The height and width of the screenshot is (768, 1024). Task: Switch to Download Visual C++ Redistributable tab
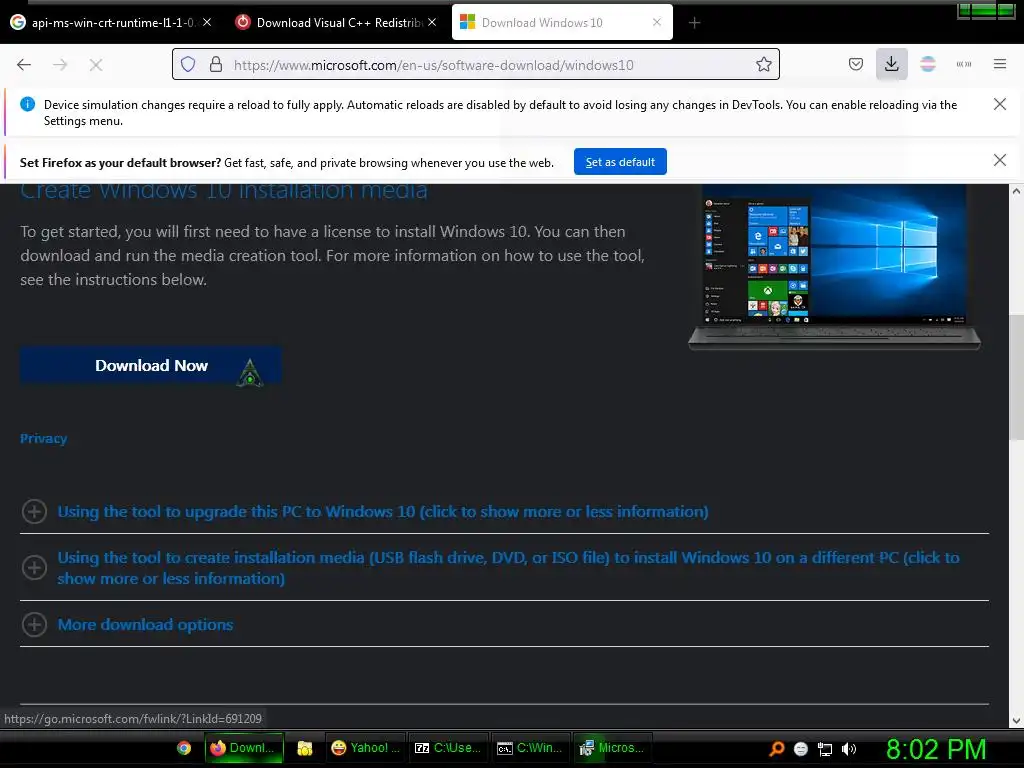[336, 22]
